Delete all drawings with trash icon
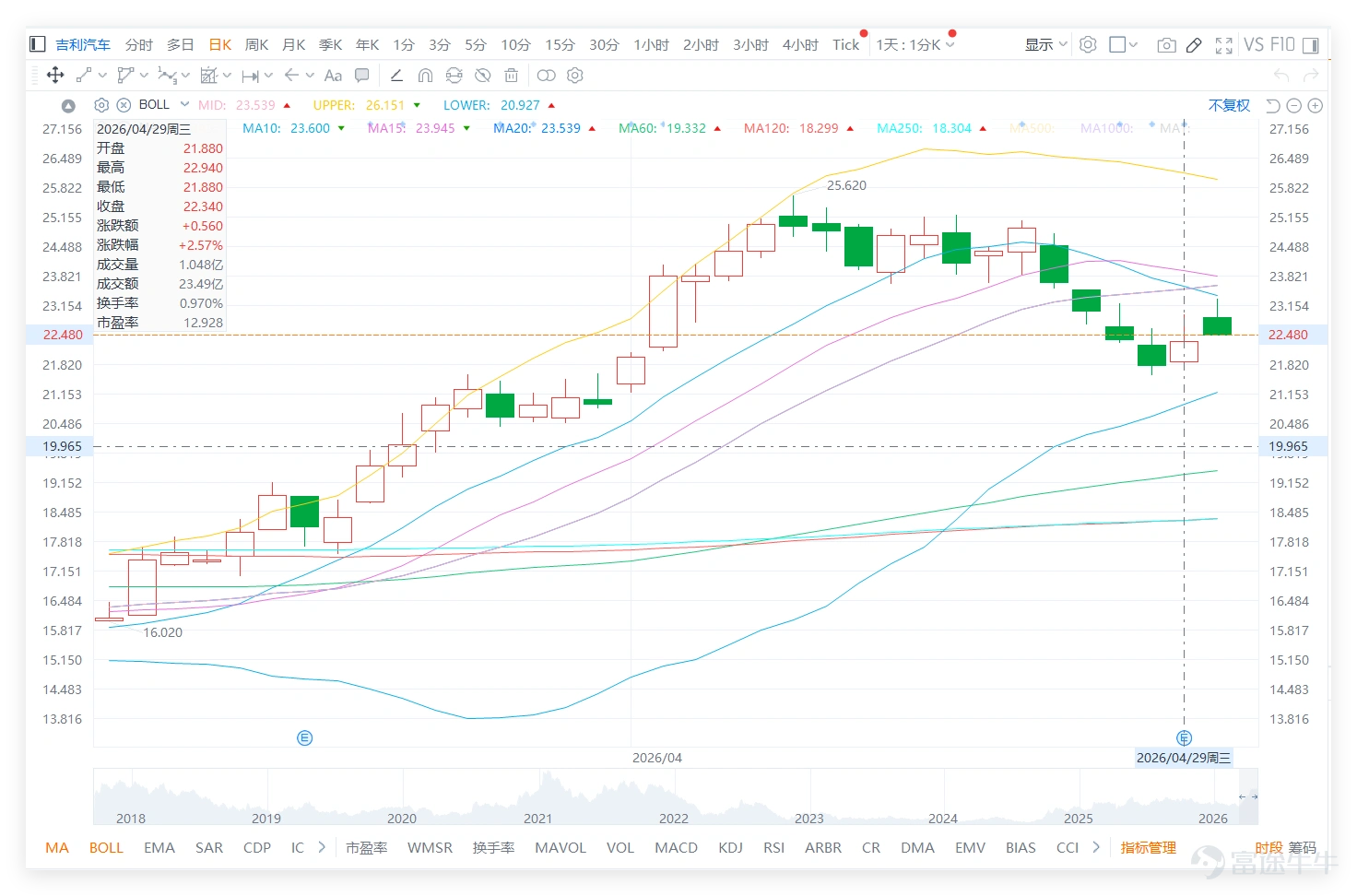Image resolution: width=1357 pixels, height=896 pixels. 512,75
